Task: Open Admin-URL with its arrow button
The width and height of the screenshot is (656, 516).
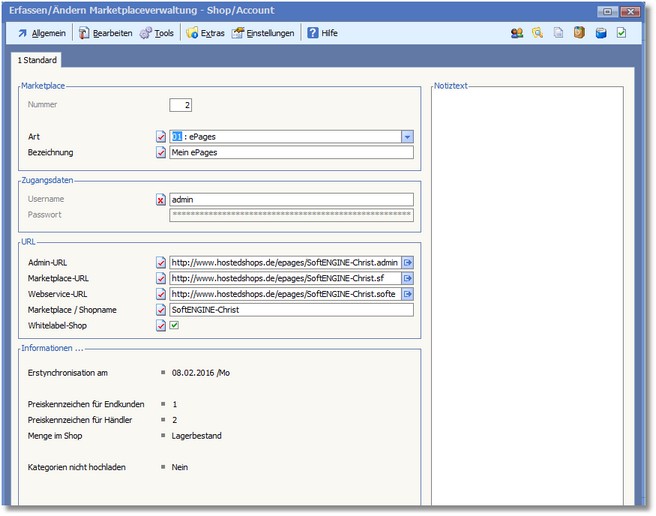Action: click(x=407, y=262)
